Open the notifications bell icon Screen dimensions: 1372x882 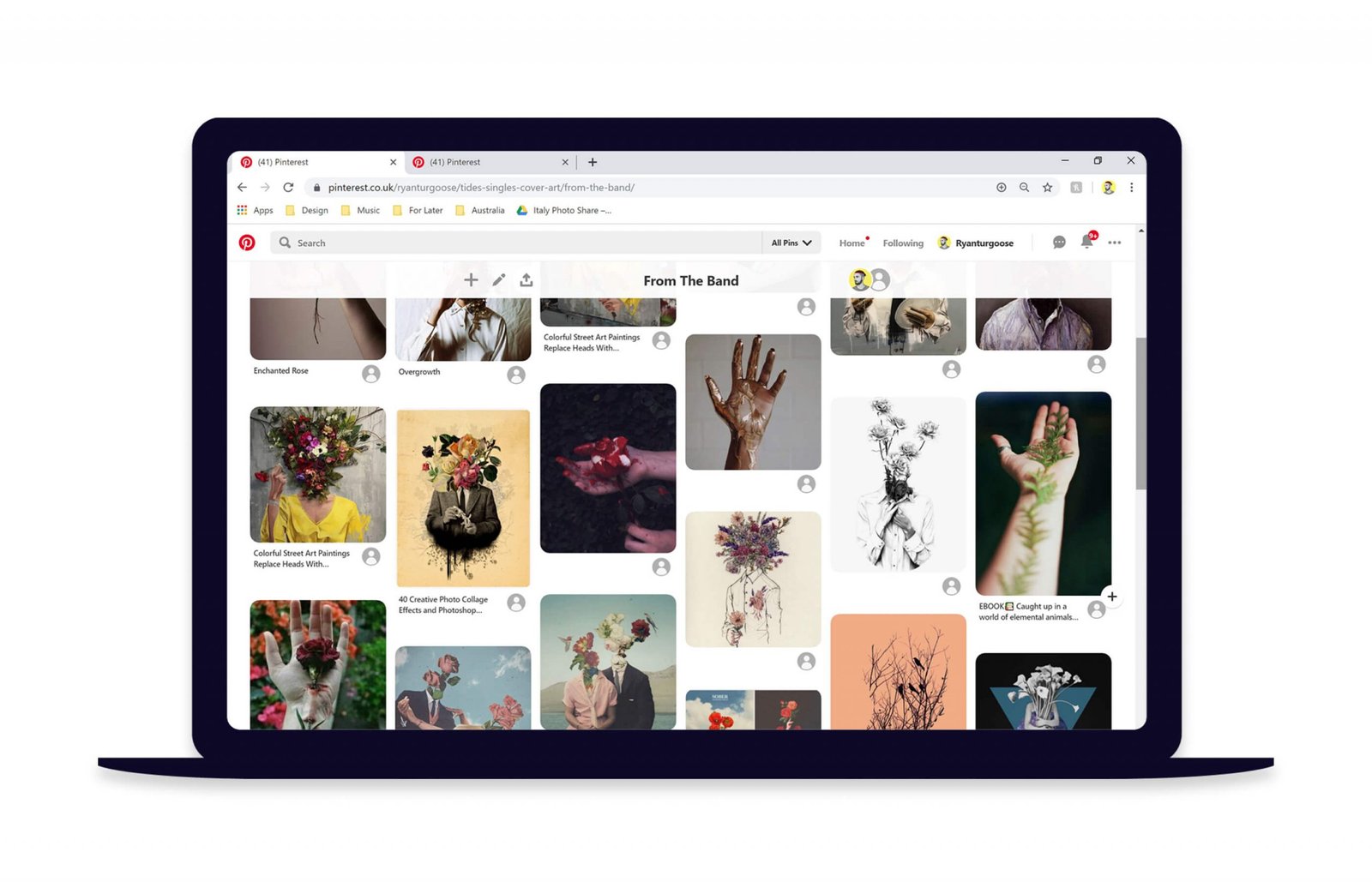tap(1086, 242)
